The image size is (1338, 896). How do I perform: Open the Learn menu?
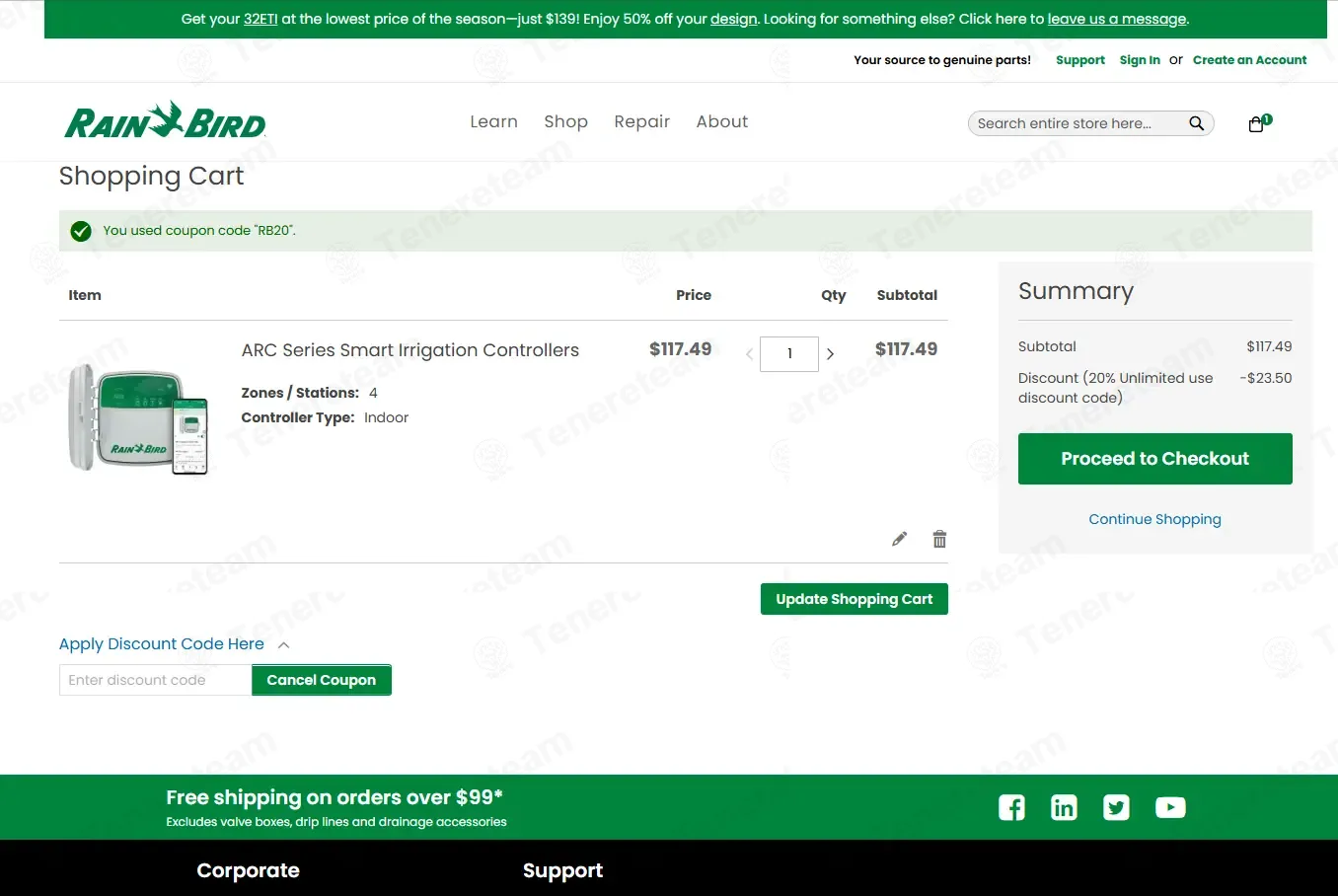(493, 121)
